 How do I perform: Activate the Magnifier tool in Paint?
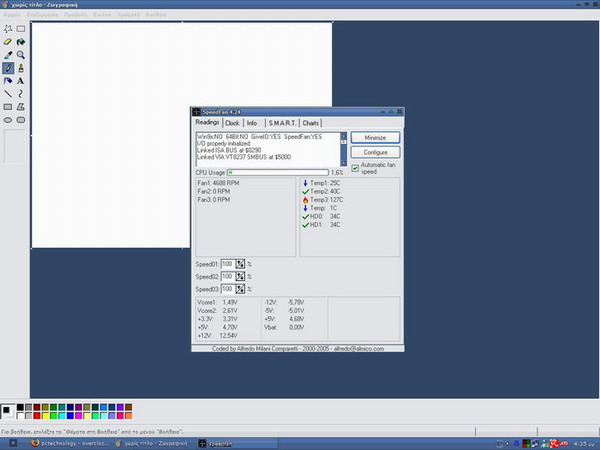click(x=21, y=55)
